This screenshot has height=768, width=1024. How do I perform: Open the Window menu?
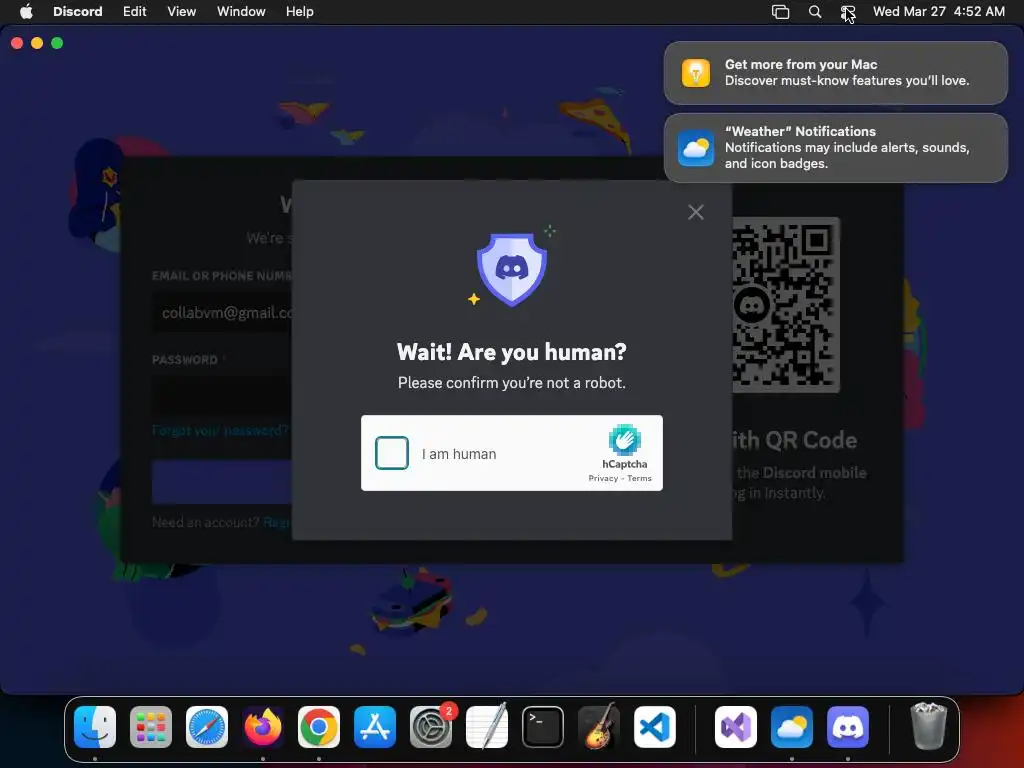pos(241,12)
